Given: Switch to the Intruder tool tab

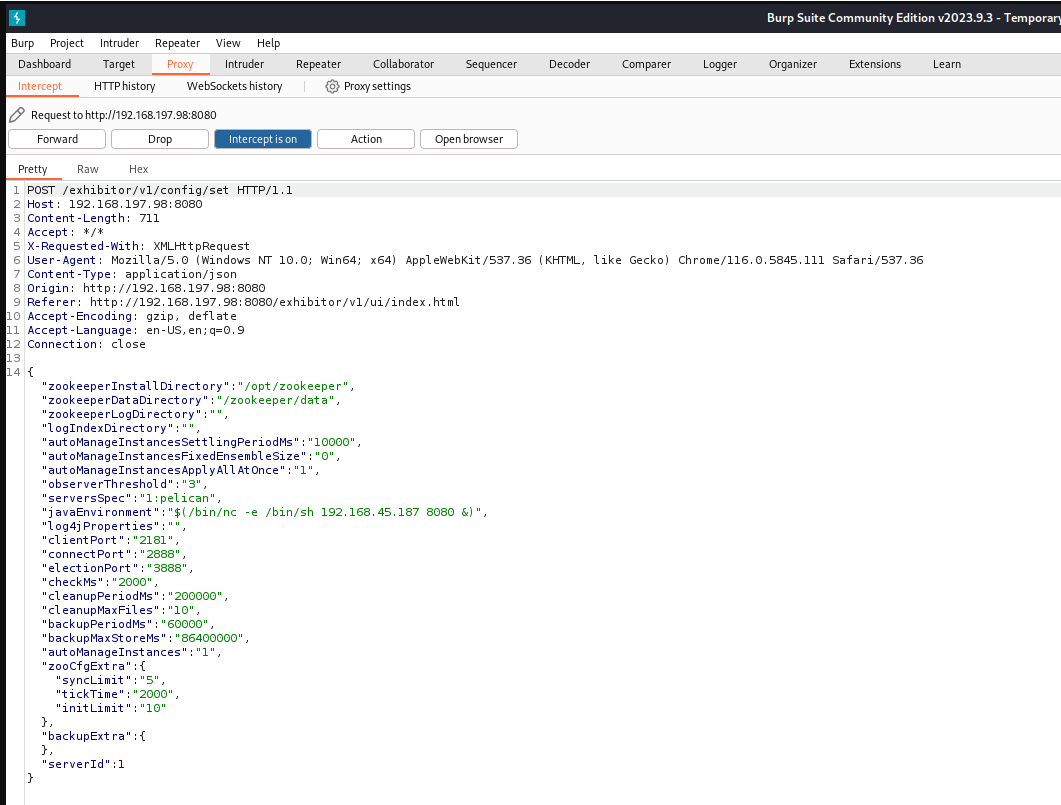Looking at the screenshot, I should (x=244, y=64).
